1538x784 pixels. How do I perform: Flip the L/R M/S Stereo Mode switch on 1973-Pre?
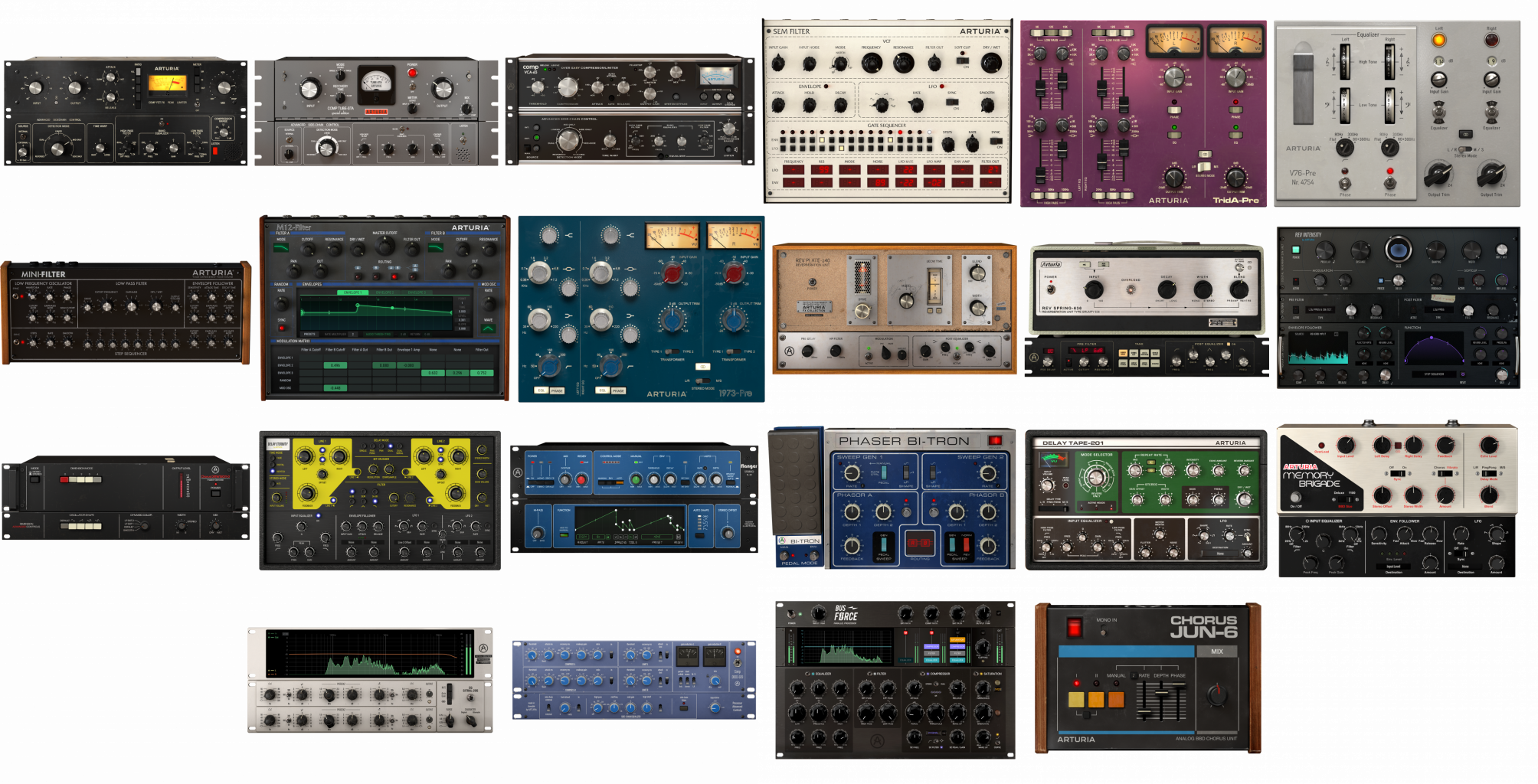[x=703, y=381]
